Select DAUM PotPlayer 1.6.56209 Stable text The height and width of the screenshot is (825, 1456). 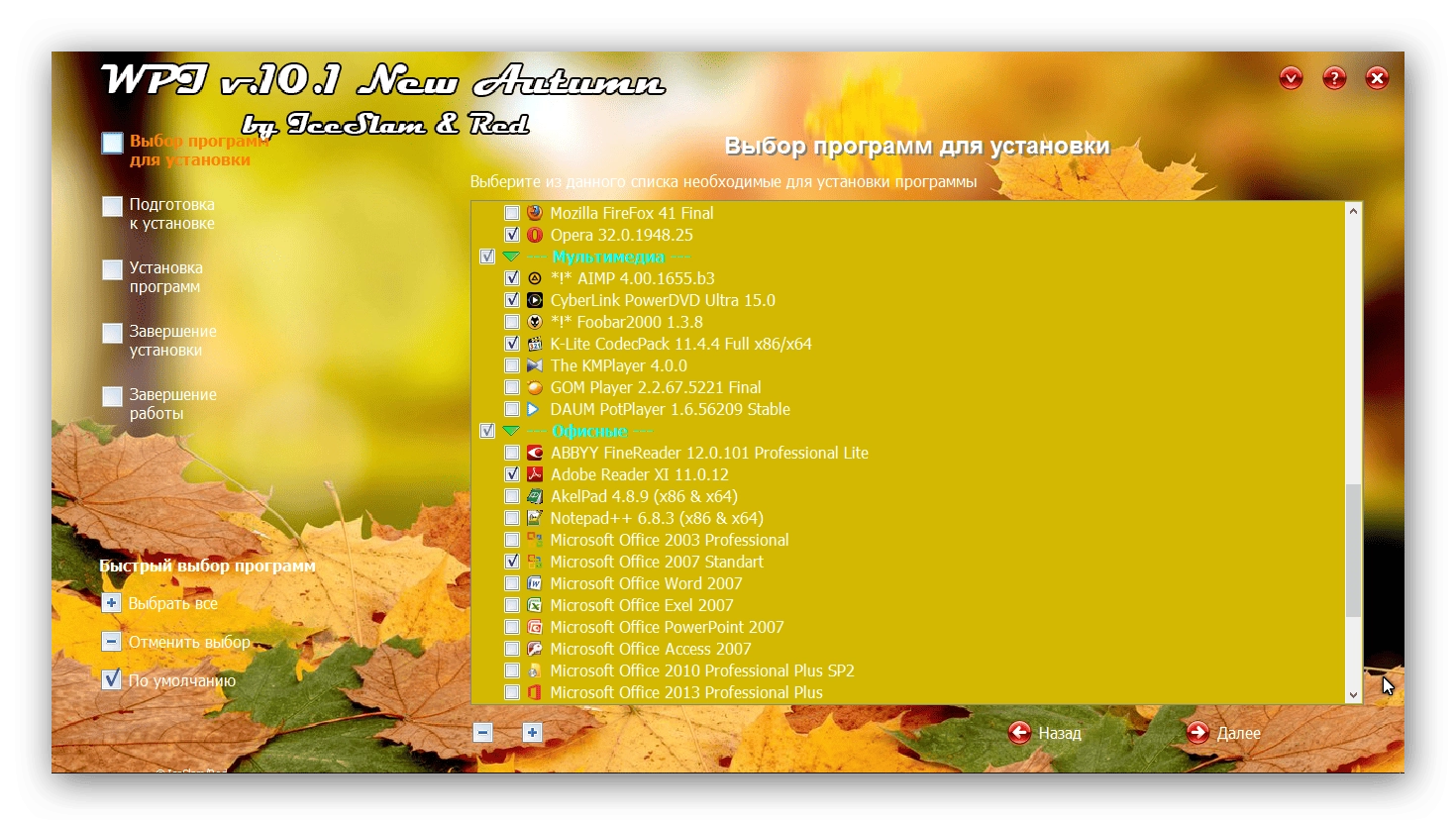point(670,409)
